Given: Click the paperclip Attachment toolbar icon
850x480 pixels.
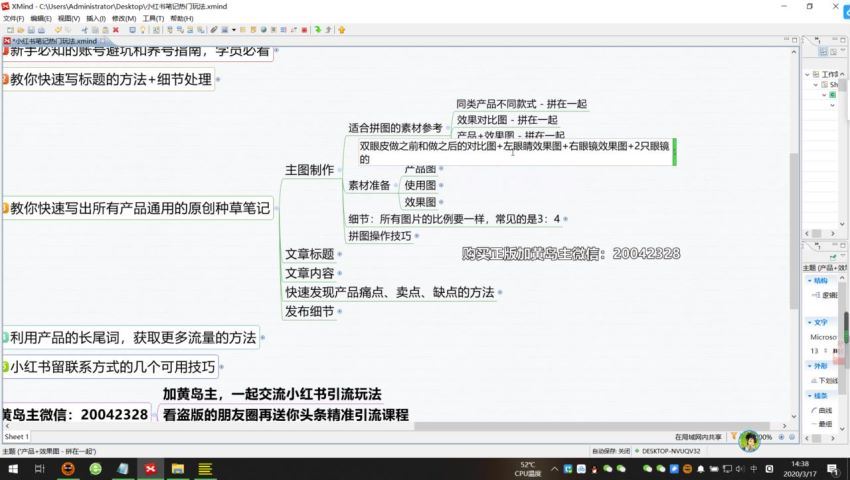Looking at the screenshot, I should (214, 30).
